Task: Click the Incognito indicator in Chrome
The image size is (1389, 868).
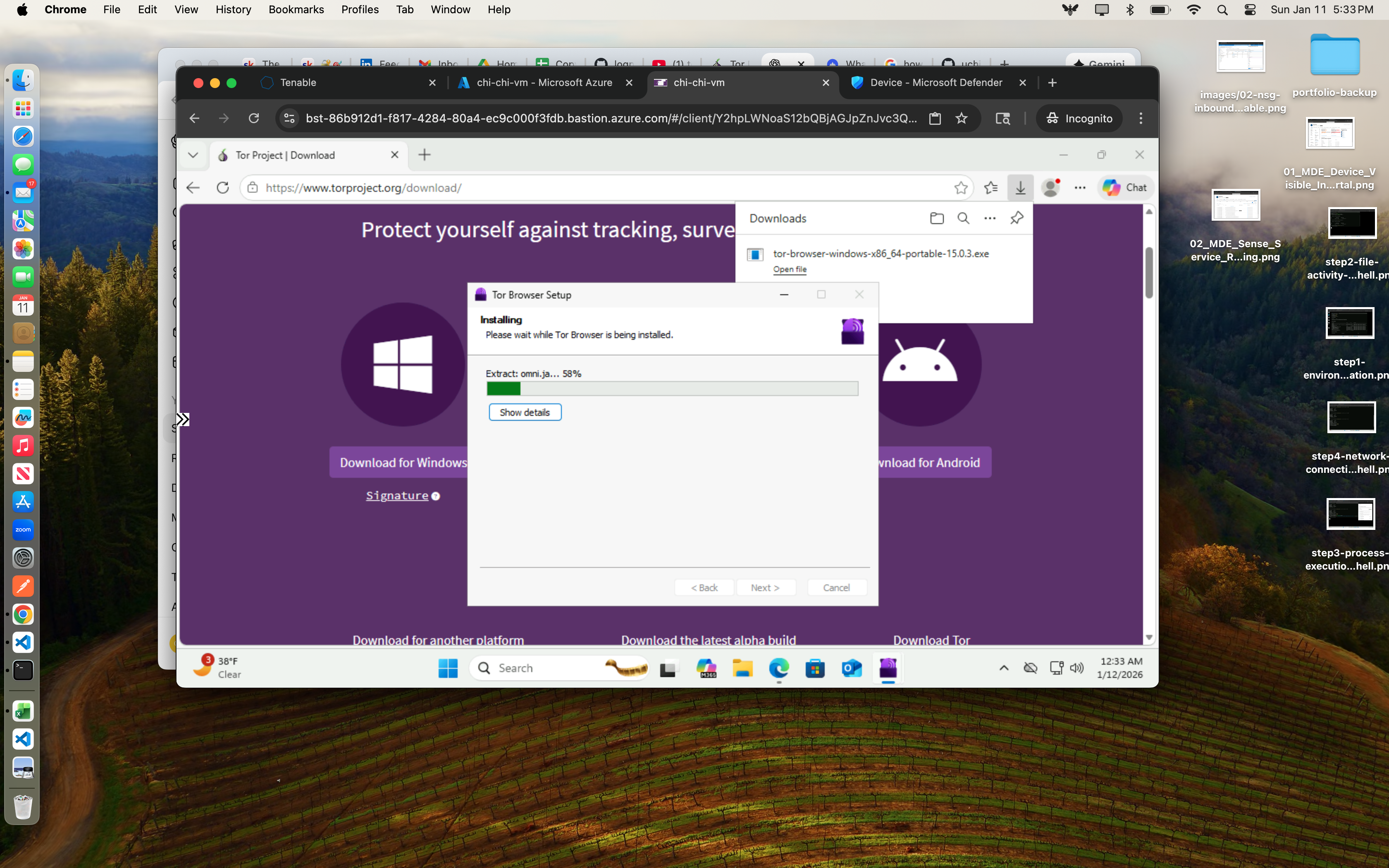Action: pos(1079,118)
